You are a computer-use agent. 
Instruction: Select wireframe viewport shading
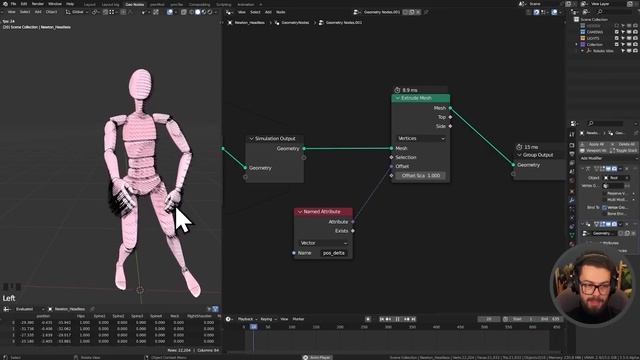pyautogui.click(x=191, y=12)
